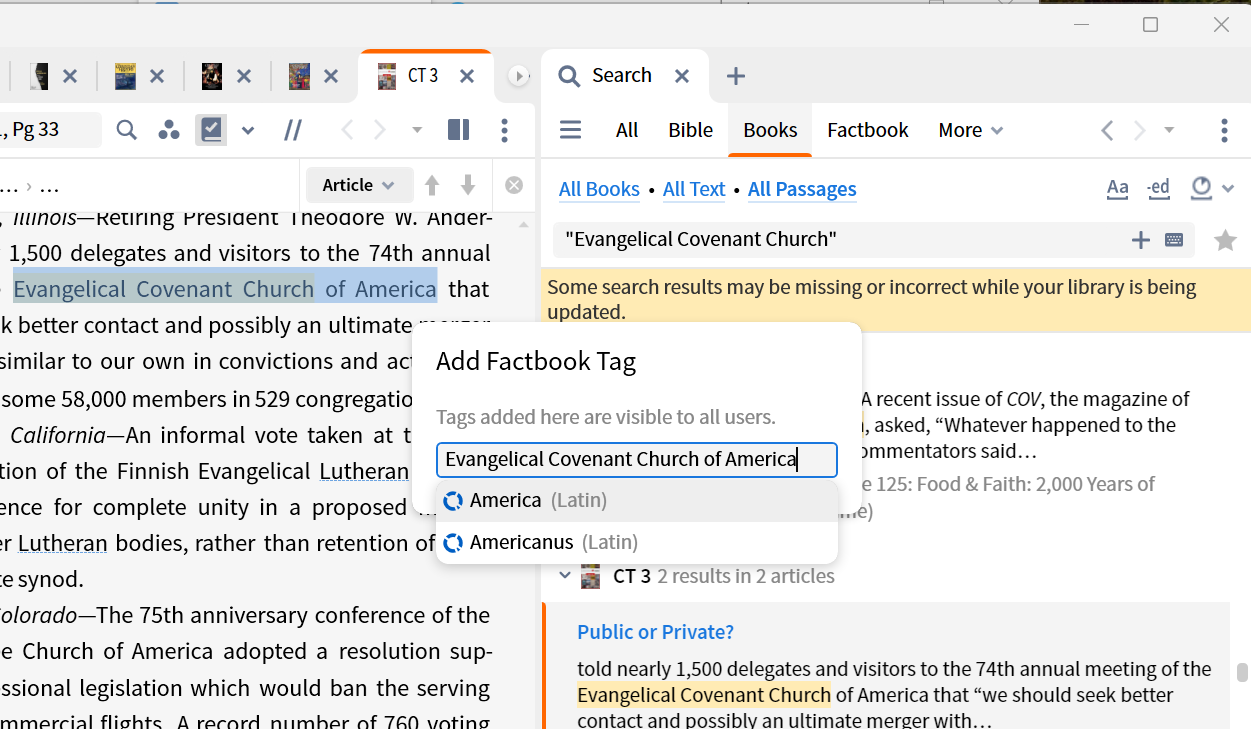The width and height of the screenshot is (1251, 729).
Task: Click the Add Factbook Tag text field
Action: (x=637, y=460)
